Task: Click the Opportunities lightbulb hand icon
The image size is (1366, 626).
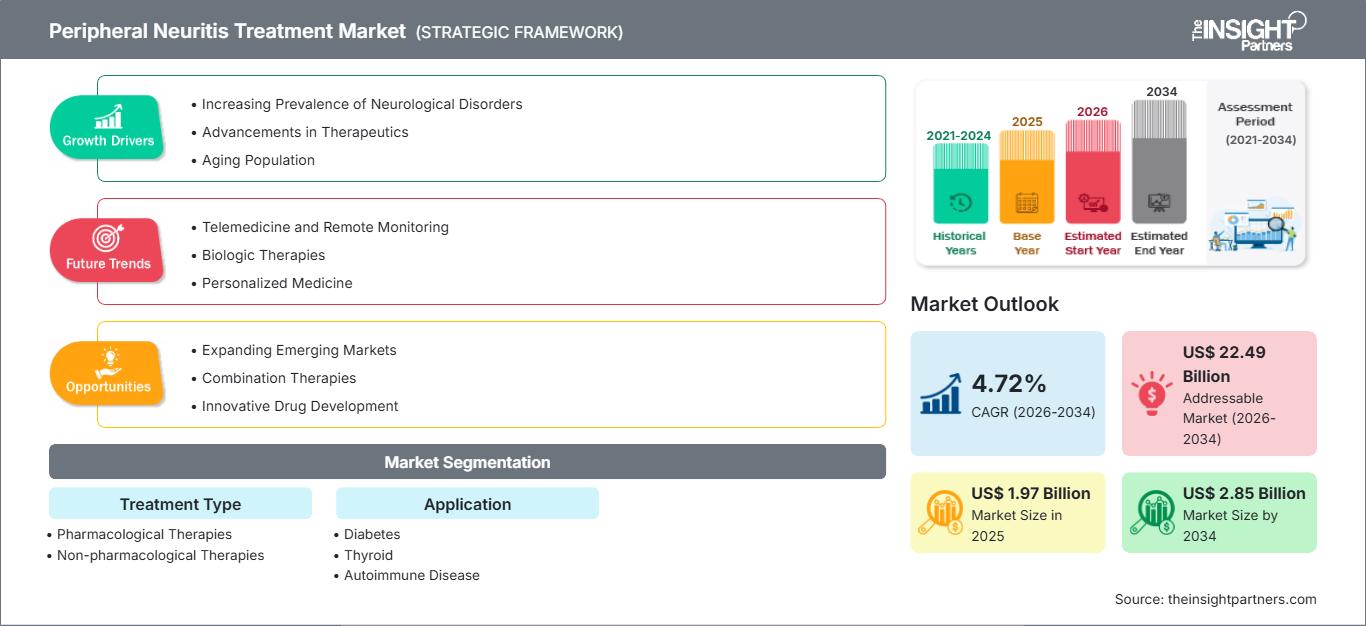Action: pyautogui.click(x=108, y=361)
